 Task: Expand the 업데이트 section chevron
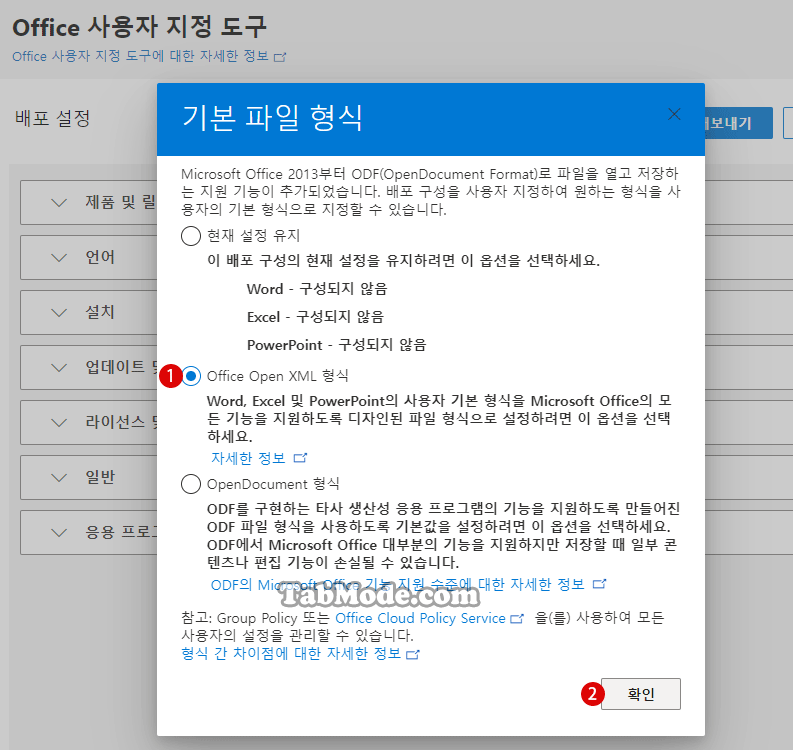click(x=59, y=368)
